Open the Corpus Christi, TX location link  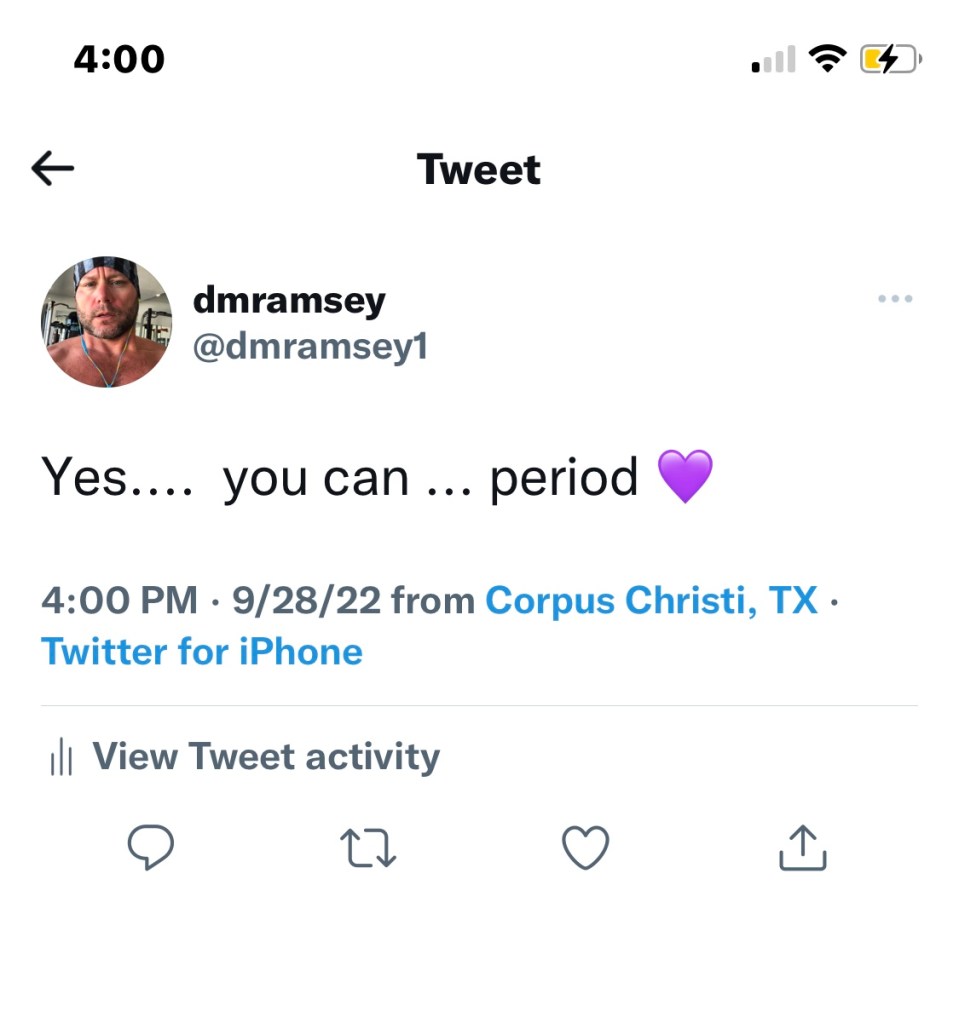coord(651,601)
